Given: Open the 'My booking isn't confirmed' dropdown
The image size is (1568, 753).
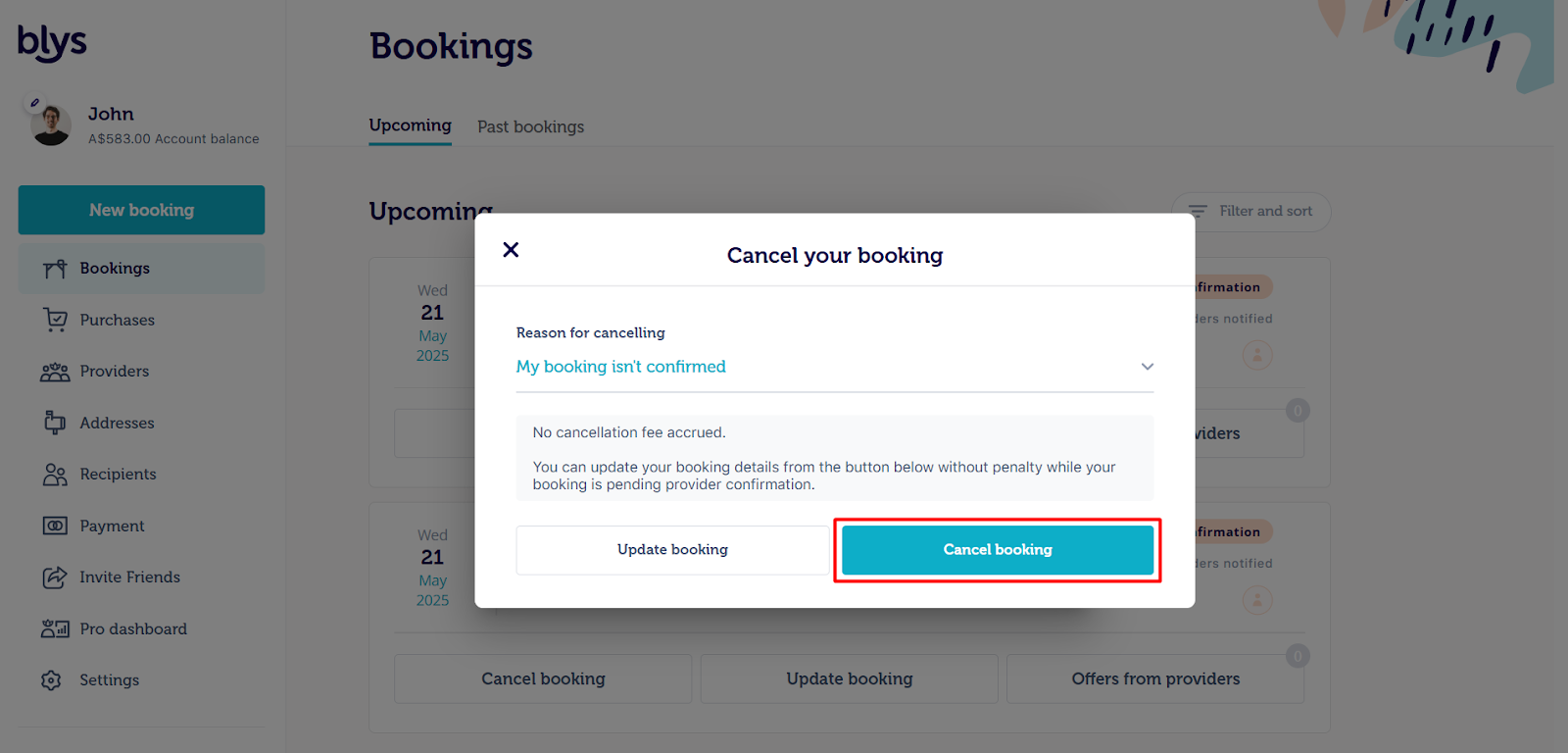Looking at the screenshot, I should tap(621, 367).
